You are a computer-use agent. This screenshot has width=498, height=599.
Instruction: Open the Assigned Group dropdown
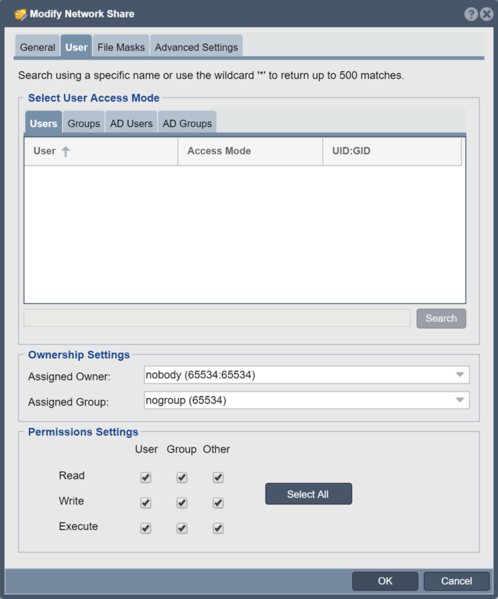(x=307, y=400)
